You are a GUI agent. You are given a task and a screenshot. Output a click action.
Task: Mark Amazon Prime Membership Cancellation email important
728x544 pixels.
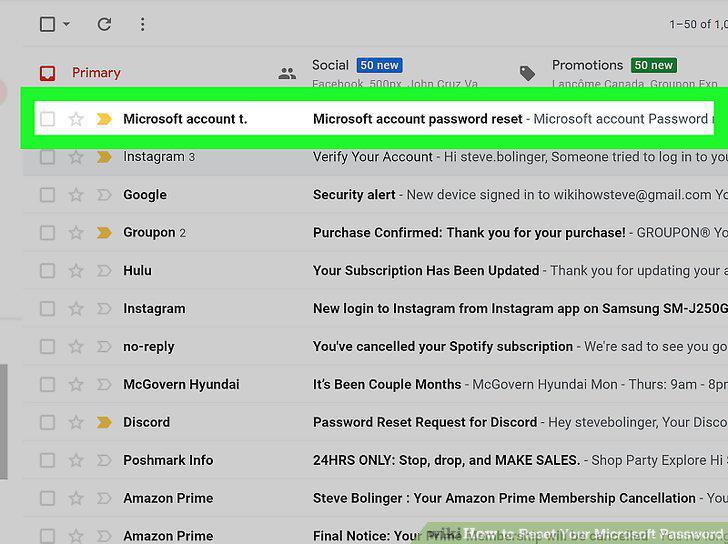[x=104, y=499]
